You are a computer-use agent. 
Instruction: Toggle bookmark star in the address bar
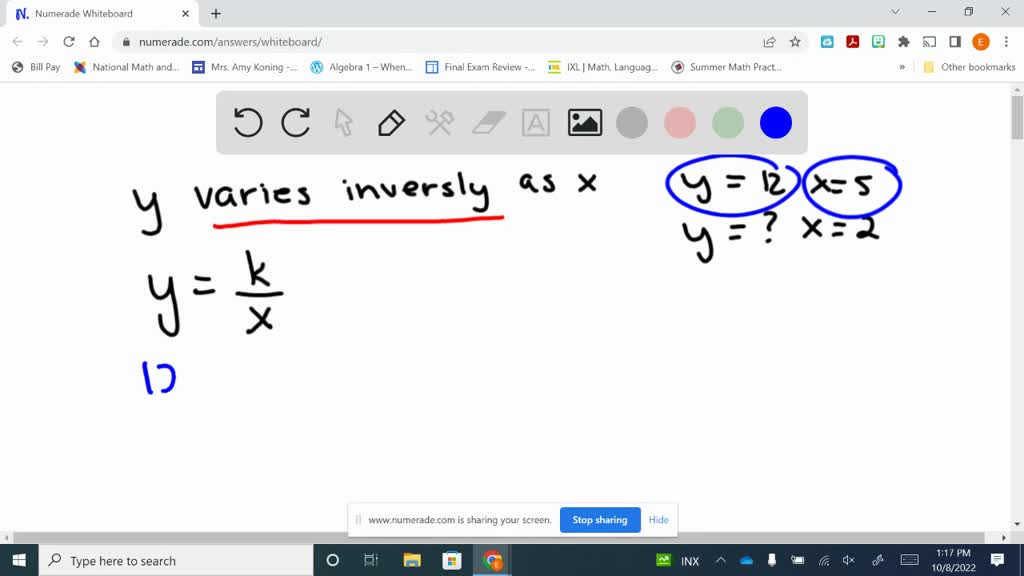(x=794, y=42)
